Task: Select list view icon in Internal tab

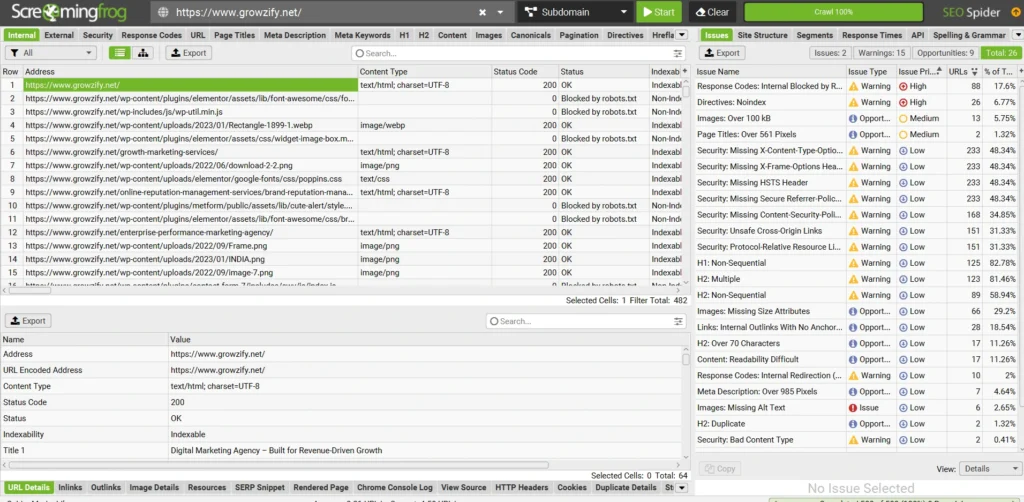Action: (x=120, y=53)
